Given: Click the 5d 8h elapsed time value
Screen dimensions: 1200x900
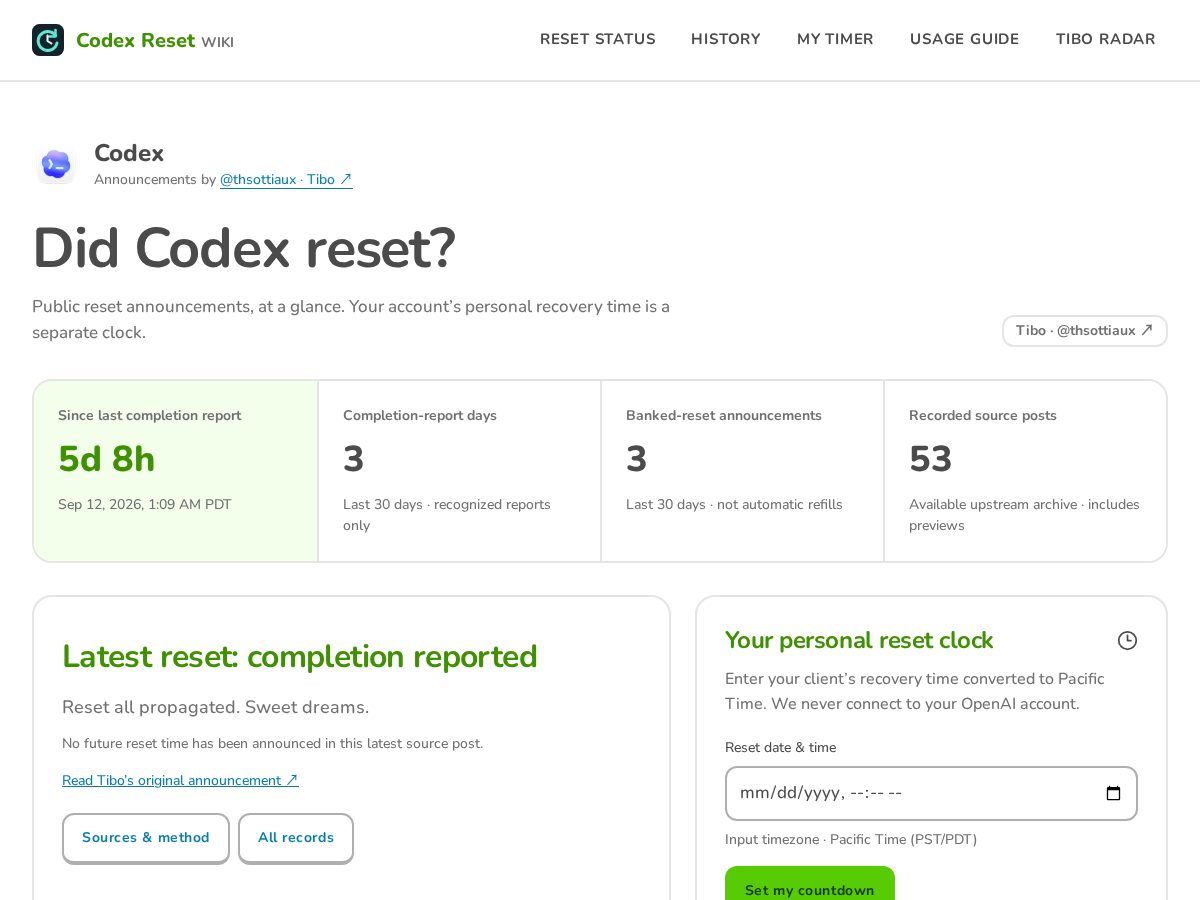Looking at the screenshot, I should point(107,459).
